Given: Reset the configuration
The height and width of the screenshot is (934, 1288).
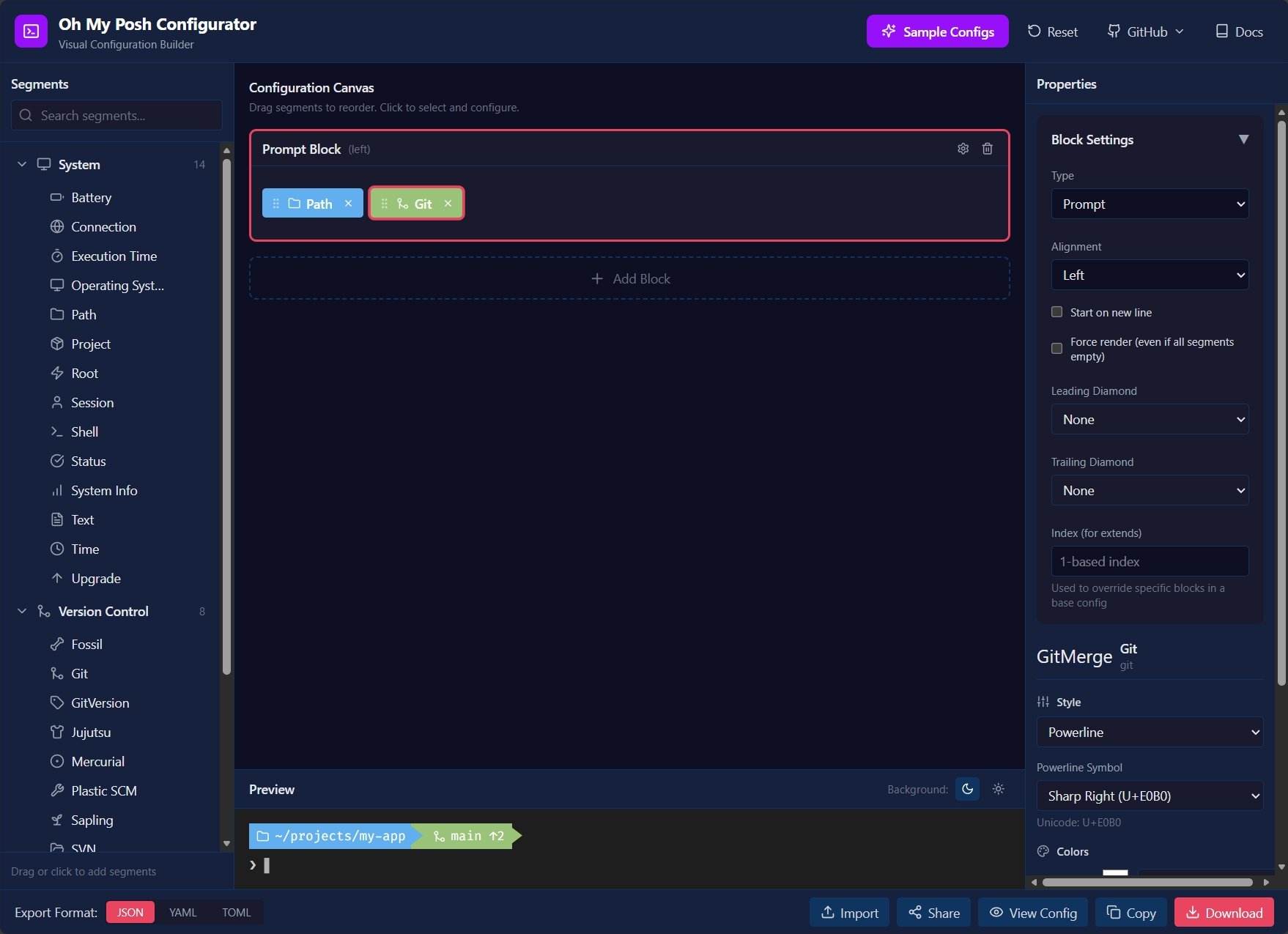Looking at the screenshot, I should point(1053,31).
